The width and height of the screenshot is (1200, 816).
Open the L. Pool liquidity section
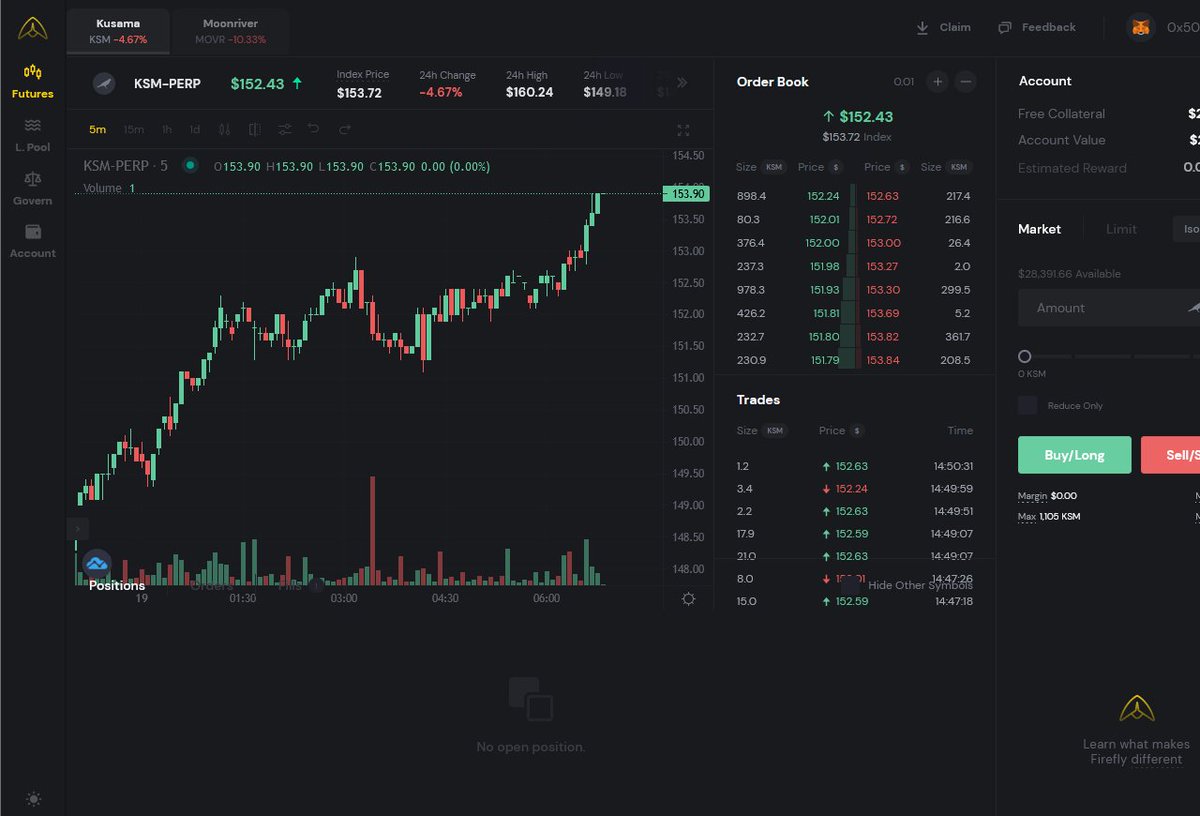pyautogui.click(x=33, y=134)
